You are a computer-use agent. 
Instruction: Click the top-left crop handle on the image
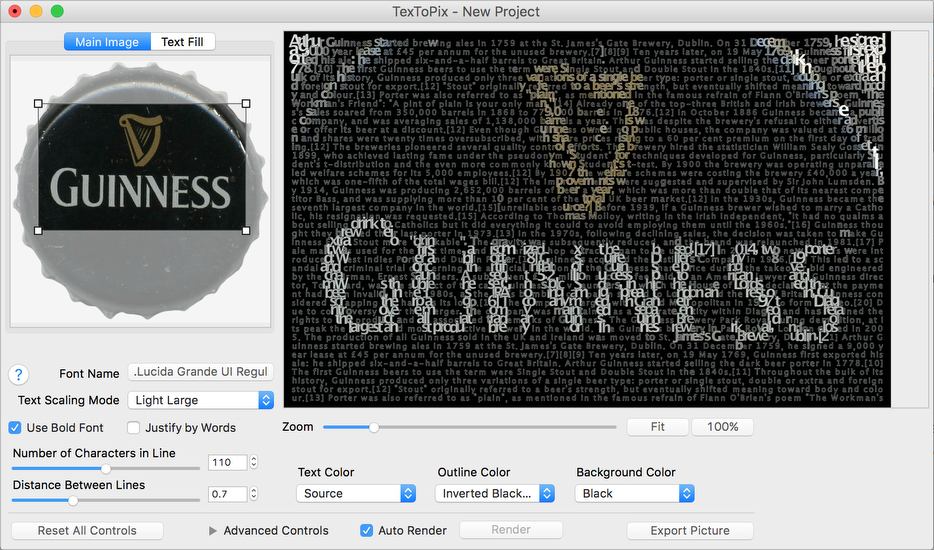point(38,104)
